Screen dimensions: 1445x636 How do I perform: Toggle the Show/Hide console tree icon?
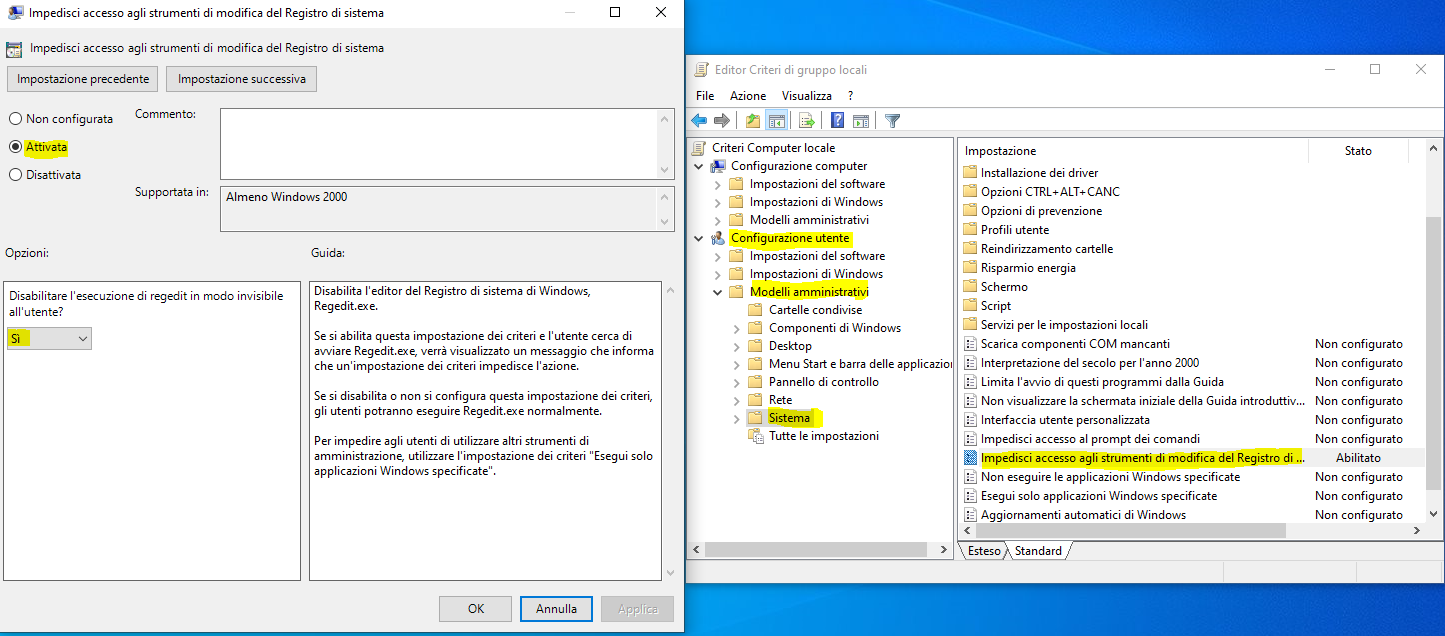pyautogui.click(x=776, y=121)
